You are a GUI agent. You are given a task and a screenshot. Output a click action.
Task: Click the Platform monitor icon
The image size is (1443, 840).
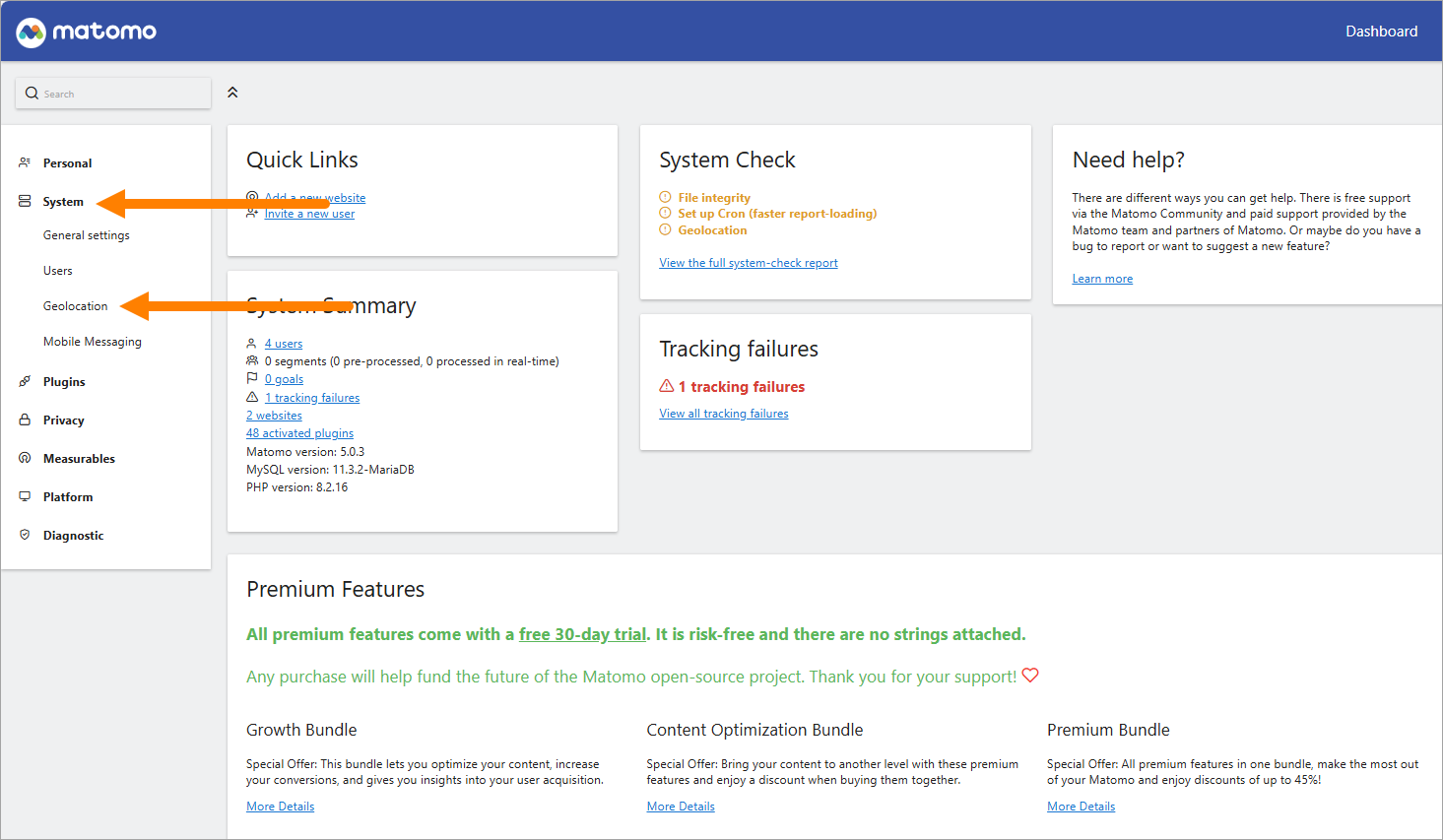[25, 496]
